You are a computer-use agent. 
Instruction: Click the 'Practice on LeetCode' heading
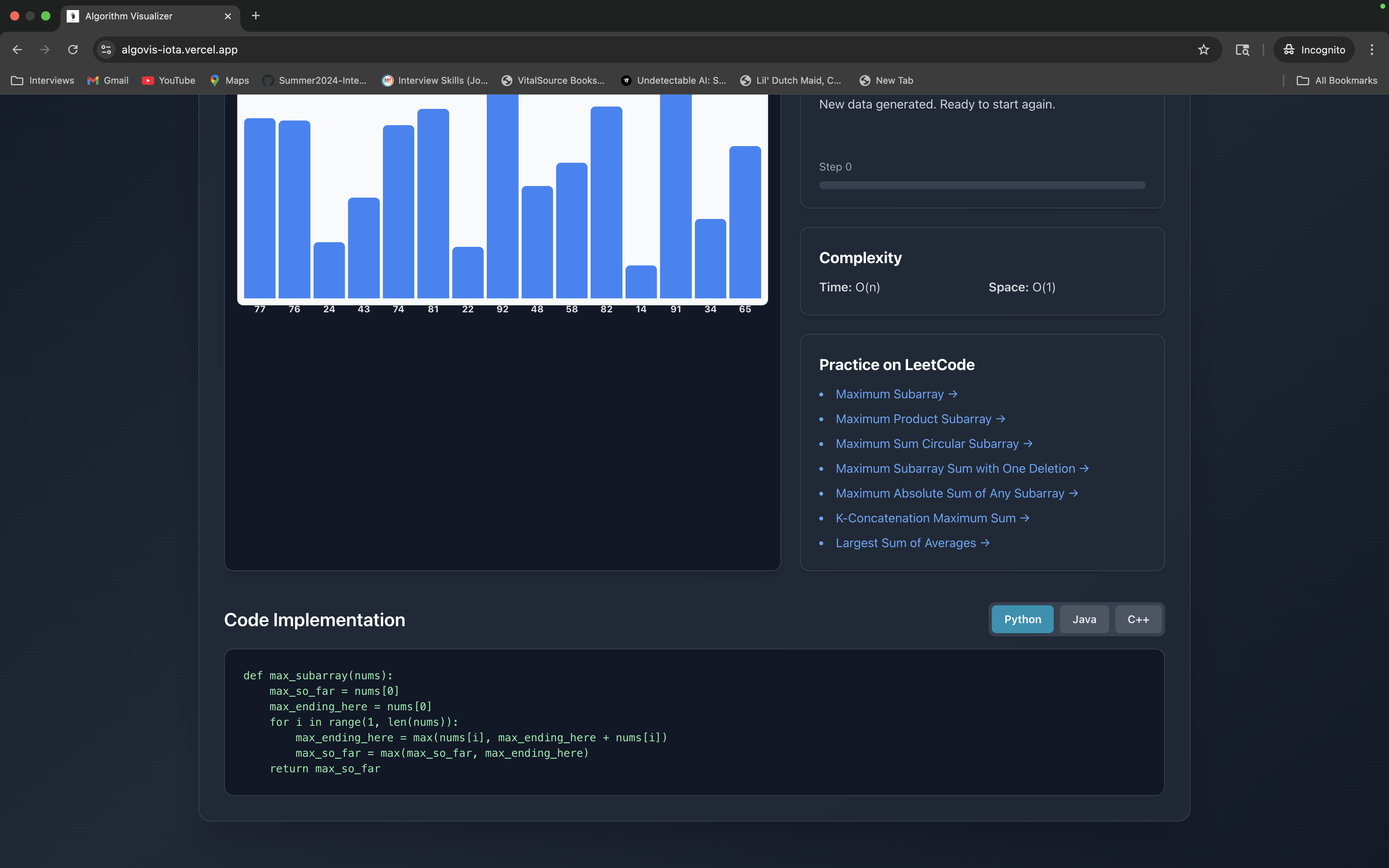click(896, 365)
